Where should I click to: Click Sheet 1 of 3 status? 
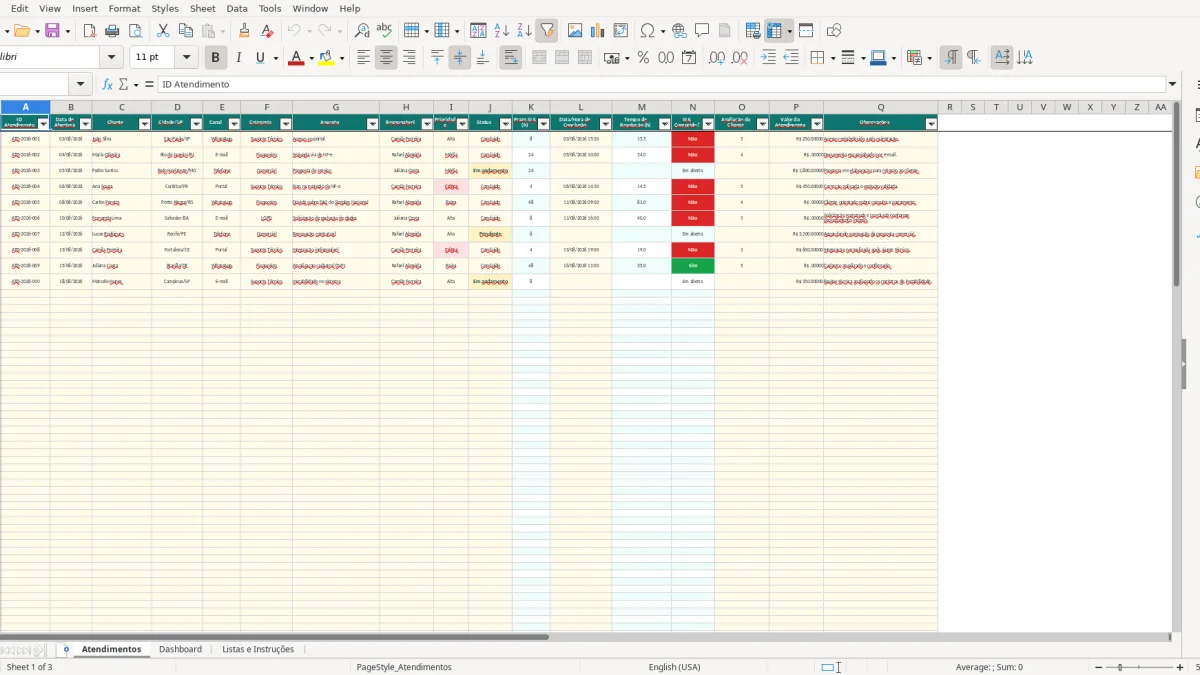point(30,667)
